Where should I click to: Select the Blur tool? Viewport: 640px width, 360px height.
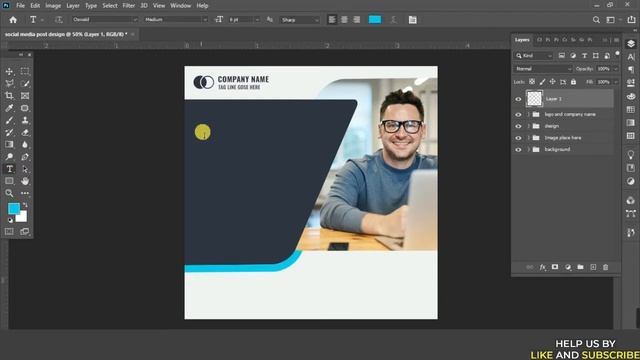[x=25, y=144]
